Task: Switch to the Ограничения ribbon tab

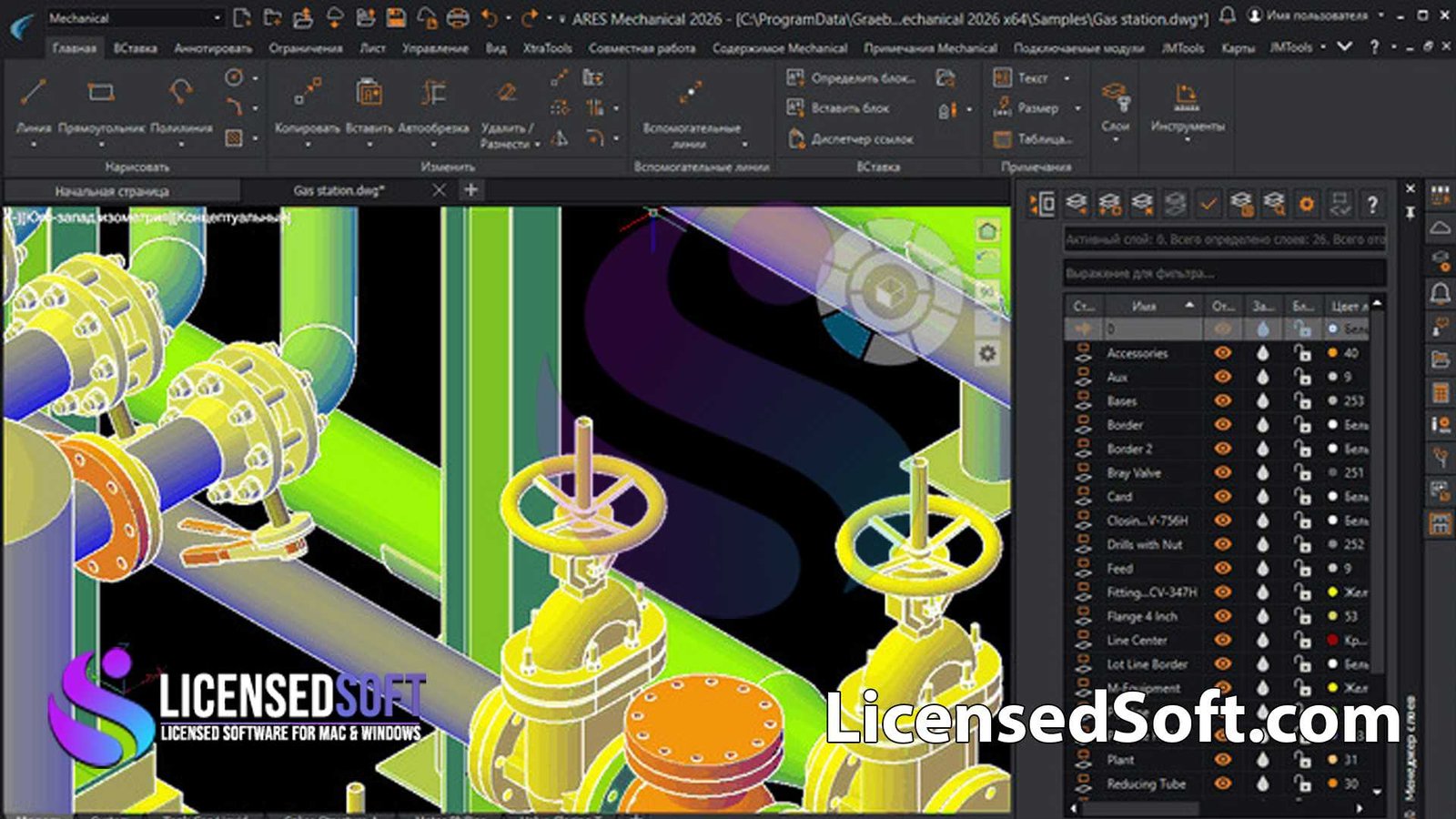Action: (x=306, y=48)
